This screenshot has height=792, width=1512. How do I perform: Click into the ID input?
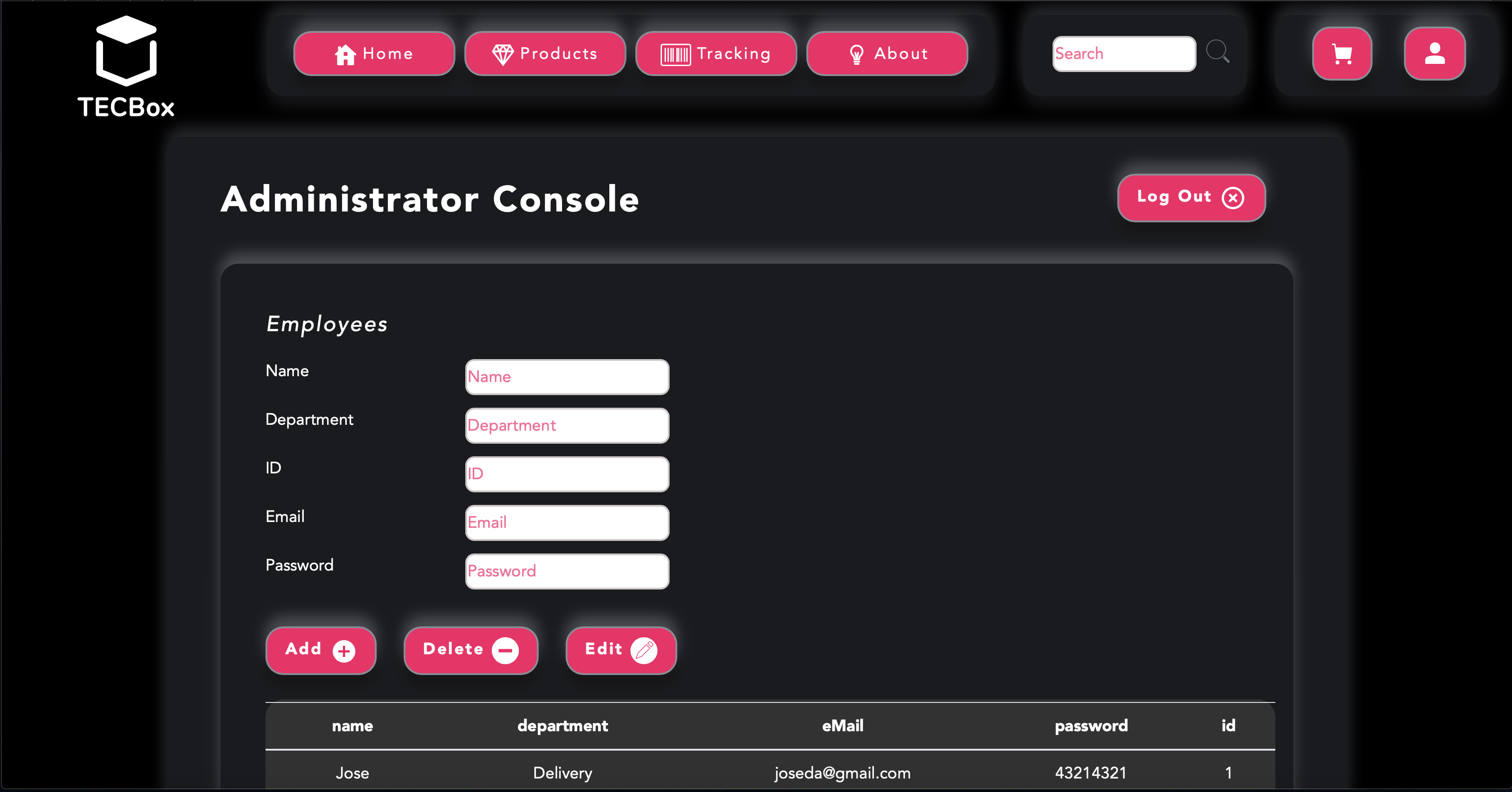(x=567, y=474)
